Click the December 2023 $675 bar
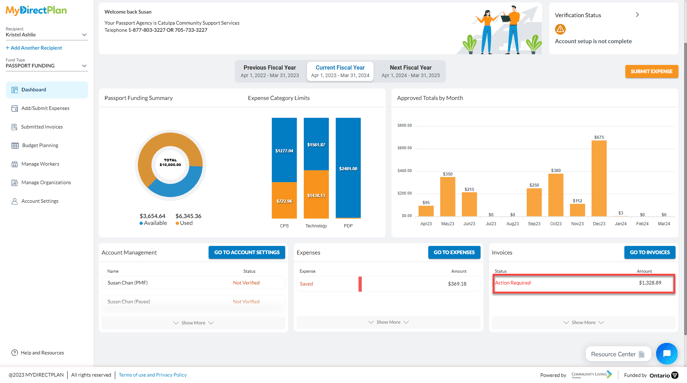The image size is (687, 383). pyautogui.click(x=599, y=178)
